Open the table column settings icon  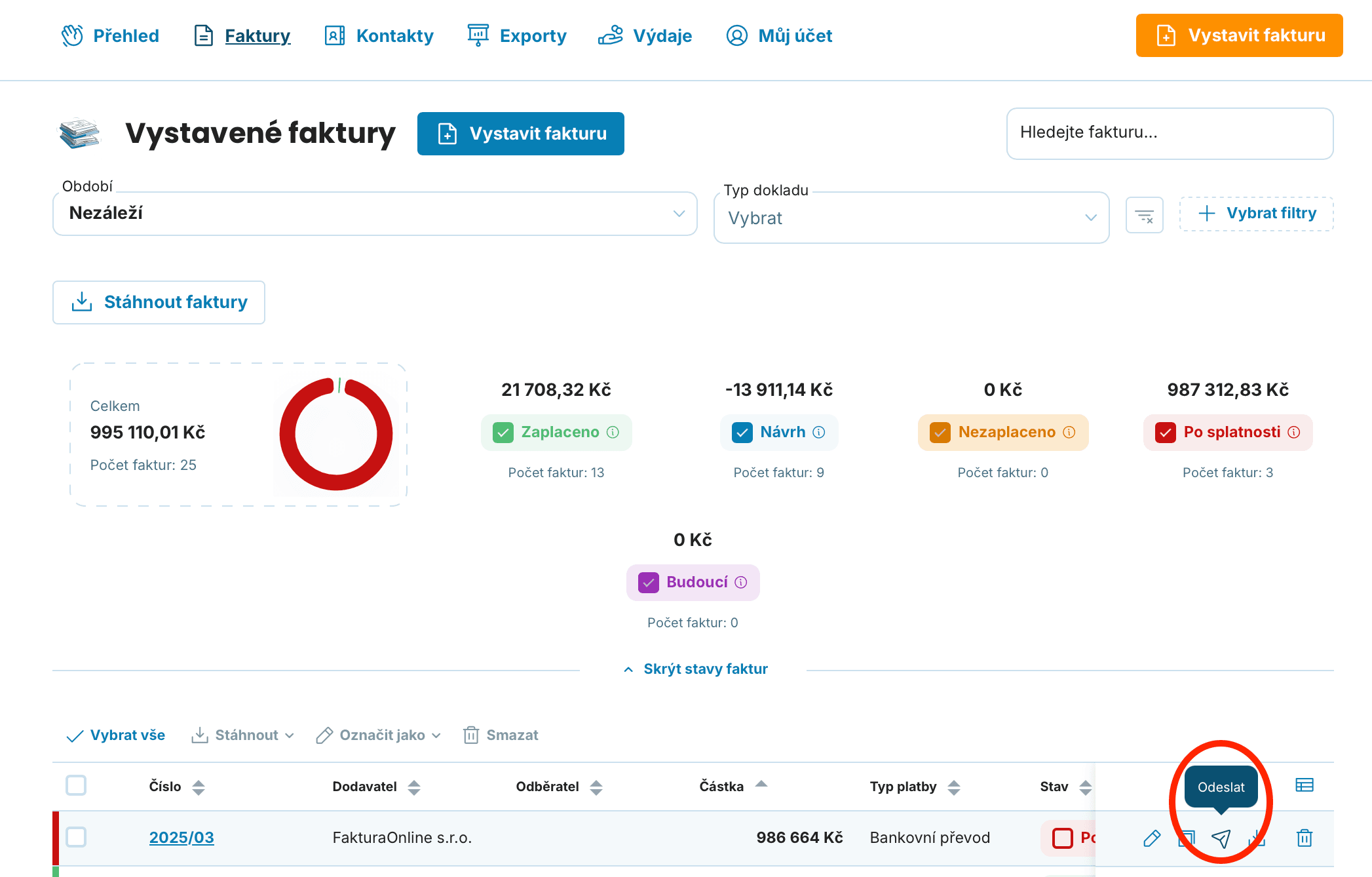click(x=1305, y=785)
